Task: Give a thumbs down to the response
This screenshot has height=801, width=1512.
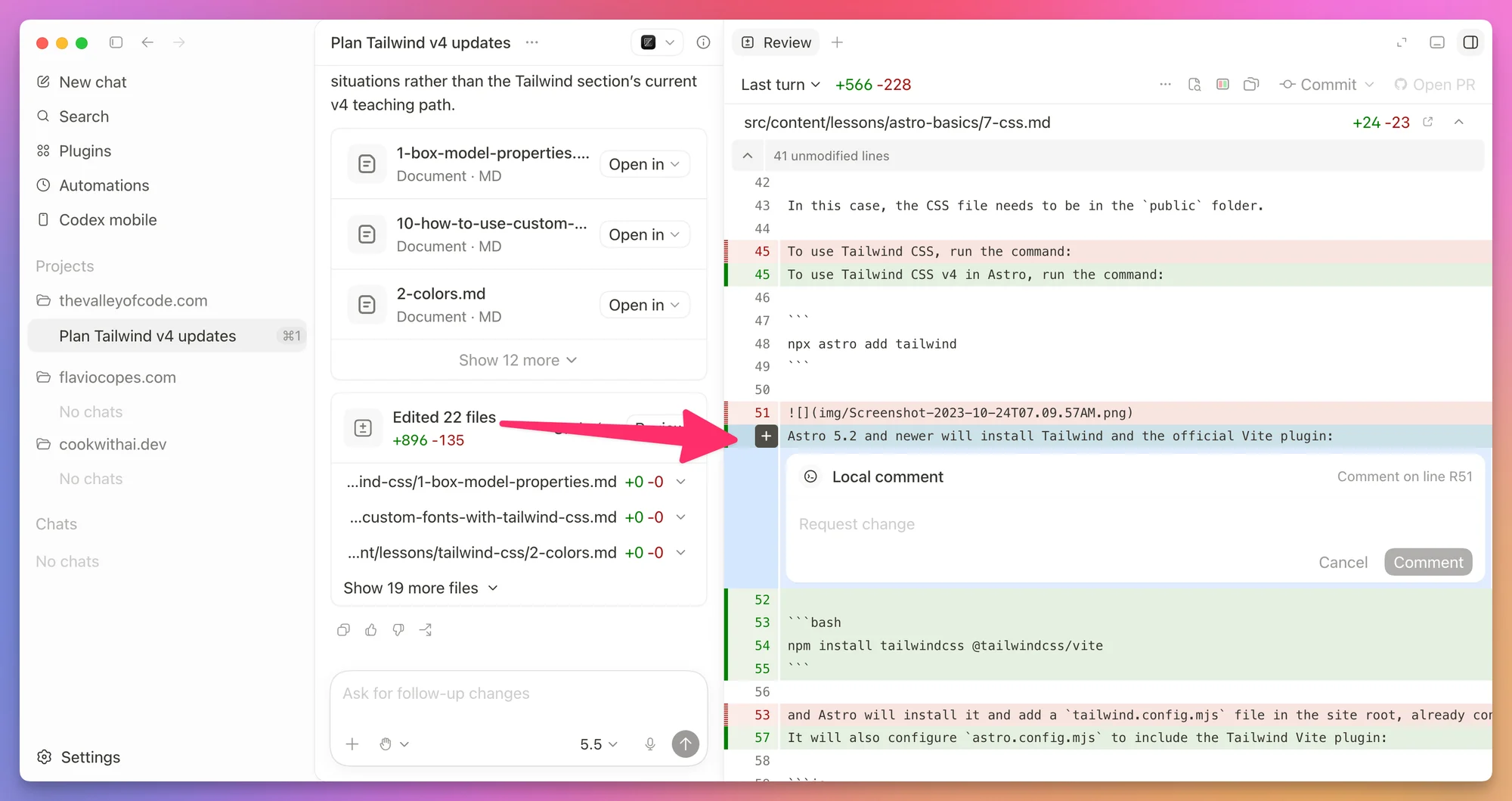Action: (x=398, y=630)
